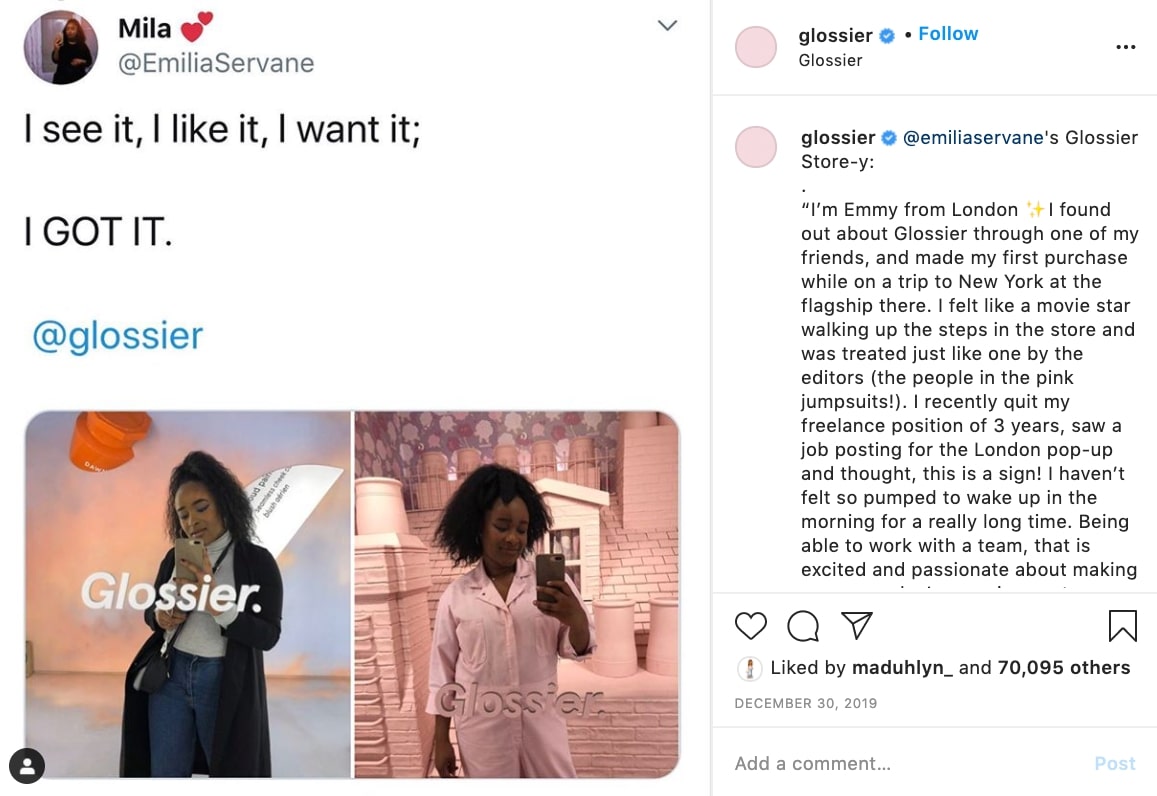Viewport: 1157px width, 796px height.
Task: Click the December 30, 2019 timestamp
Action: pyautogui.click(x=805, y=704)
